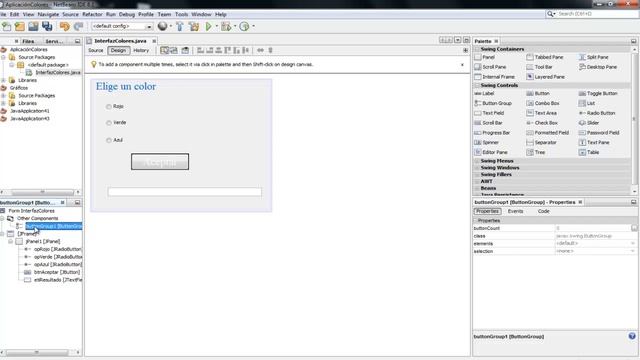Viewport: 640px width, 360px height.
Task: Pick Radio Button from the Palette
Action: coord(597,113)
